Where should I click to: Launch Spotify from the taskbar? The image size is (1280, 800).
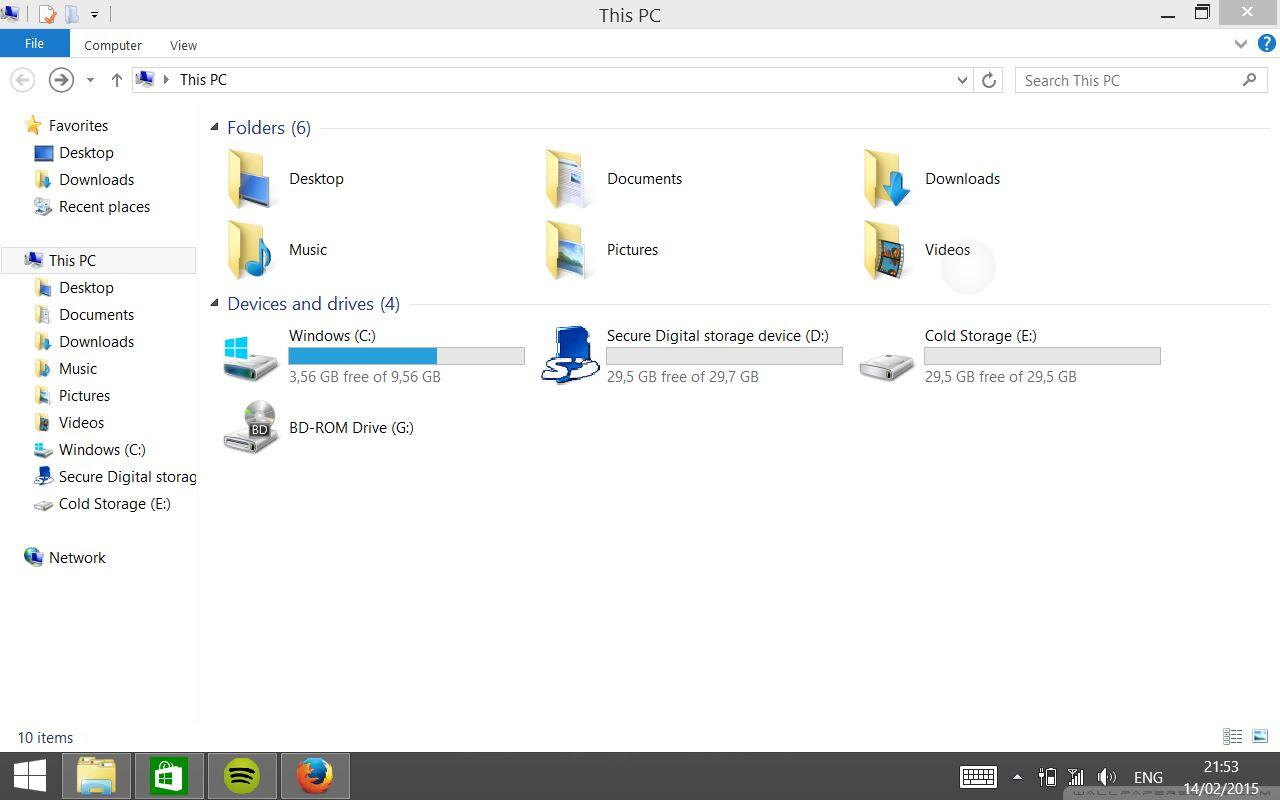click(242, 775)
